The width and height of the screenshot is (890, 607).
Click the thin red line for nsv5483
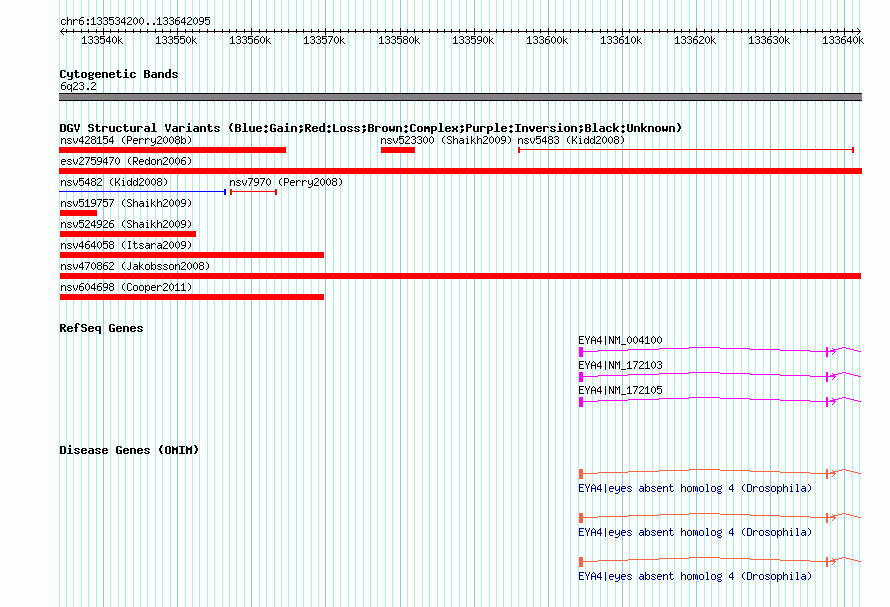686,150
